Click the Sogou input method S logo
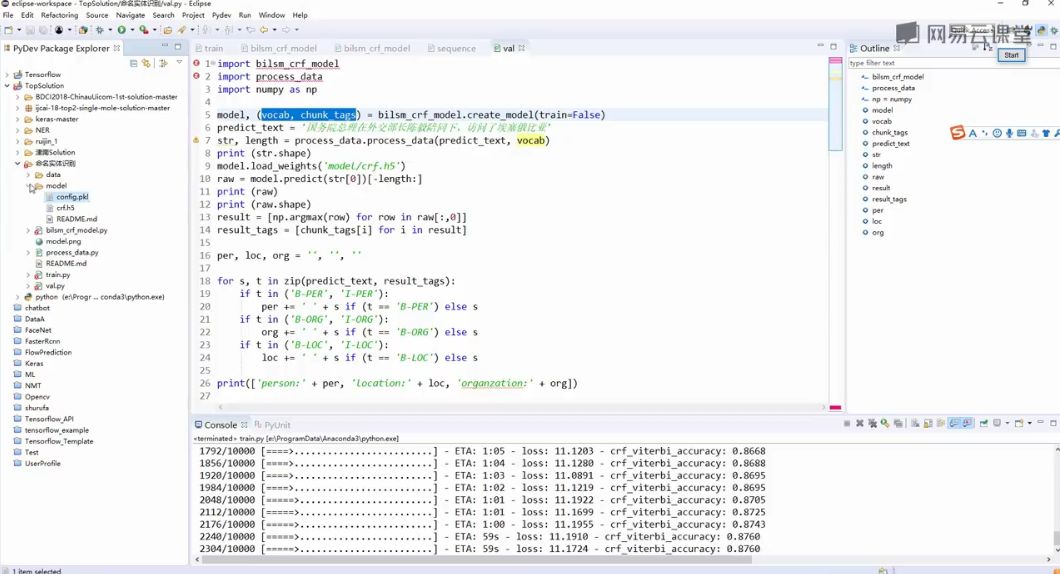 (x=957, y=133)
